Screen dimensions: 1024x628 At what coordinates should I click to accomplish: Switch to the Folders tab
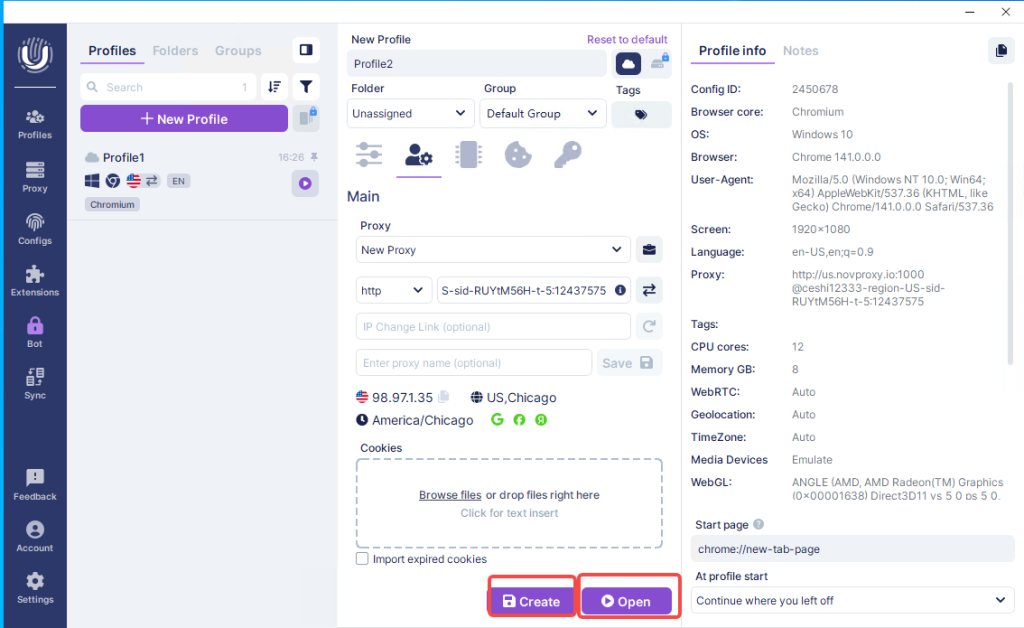(175, 51)
